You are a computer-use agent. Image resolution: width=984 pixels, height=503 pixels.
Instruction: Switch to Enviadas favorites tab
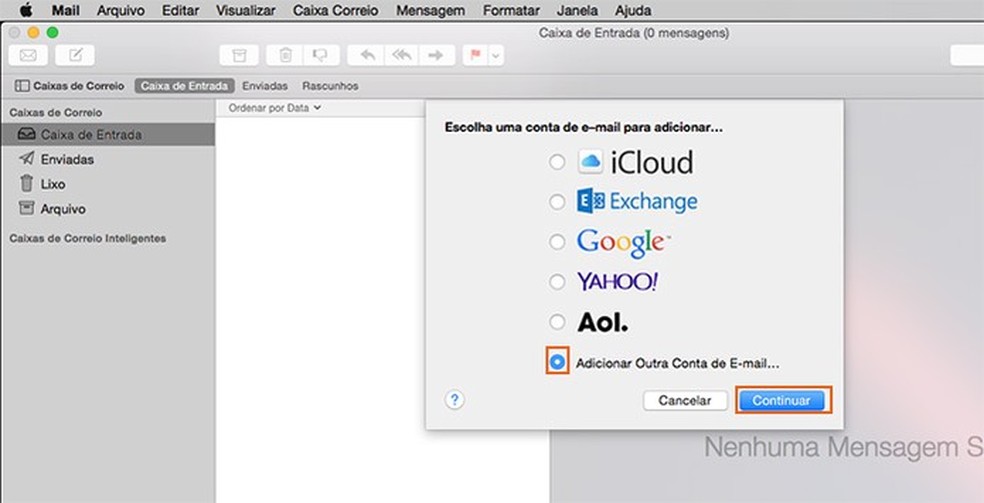(x=265, y=86)
